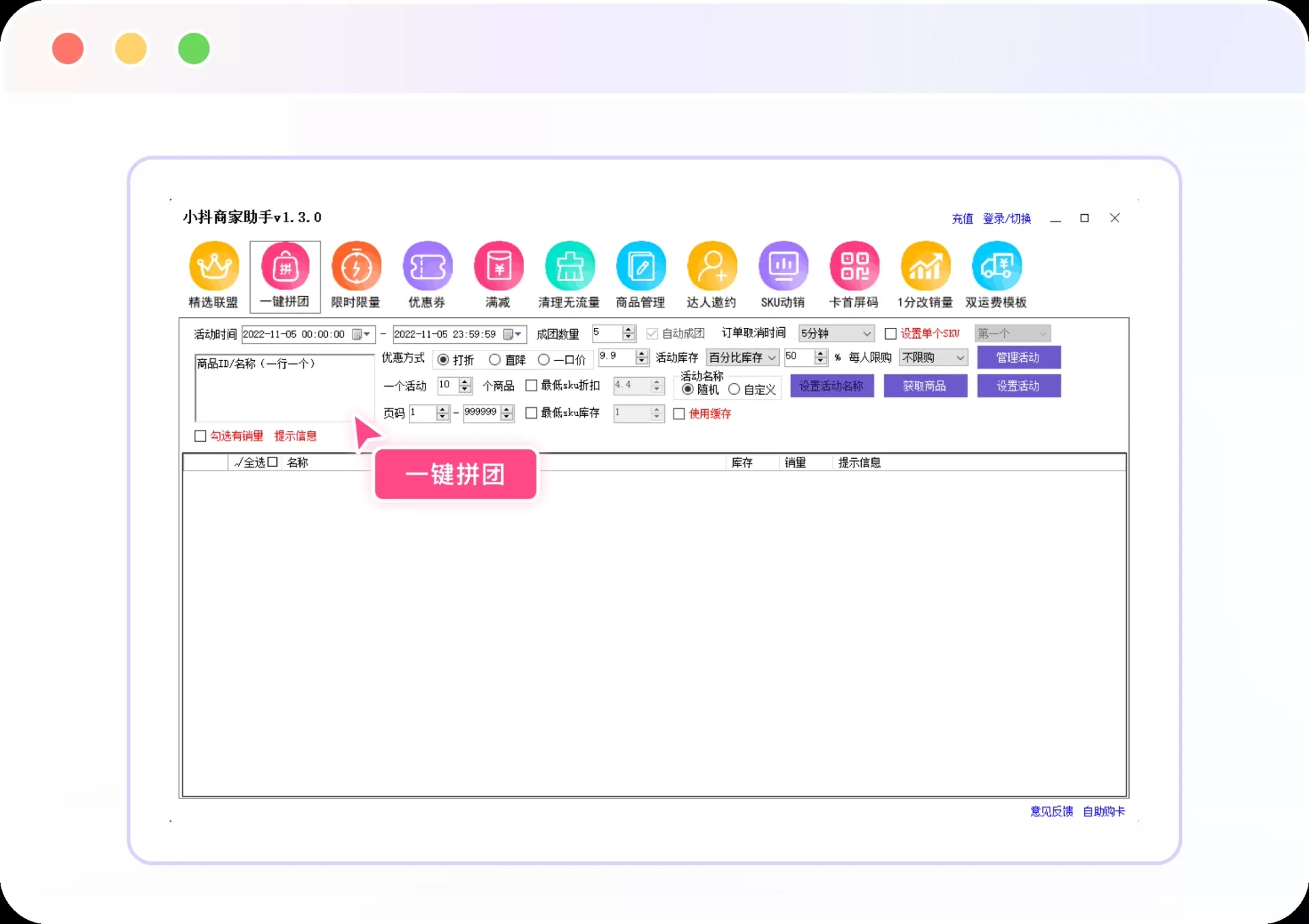Click the 设置活动 button
The image size is (1309, 924).
pyautogui.click(x=1019, y=386)
